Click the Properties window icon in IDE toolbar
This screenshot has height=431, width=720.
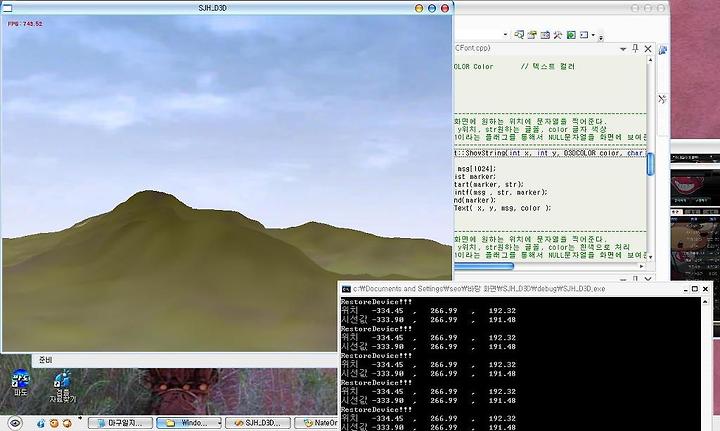coord(532,34)
